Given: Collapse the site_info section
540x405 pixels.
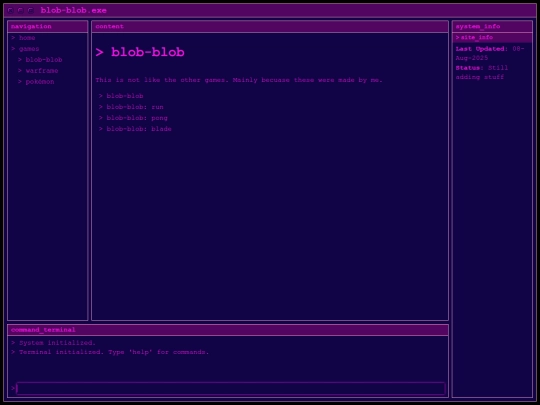Looking at the screenshot, I should point(492,38).
